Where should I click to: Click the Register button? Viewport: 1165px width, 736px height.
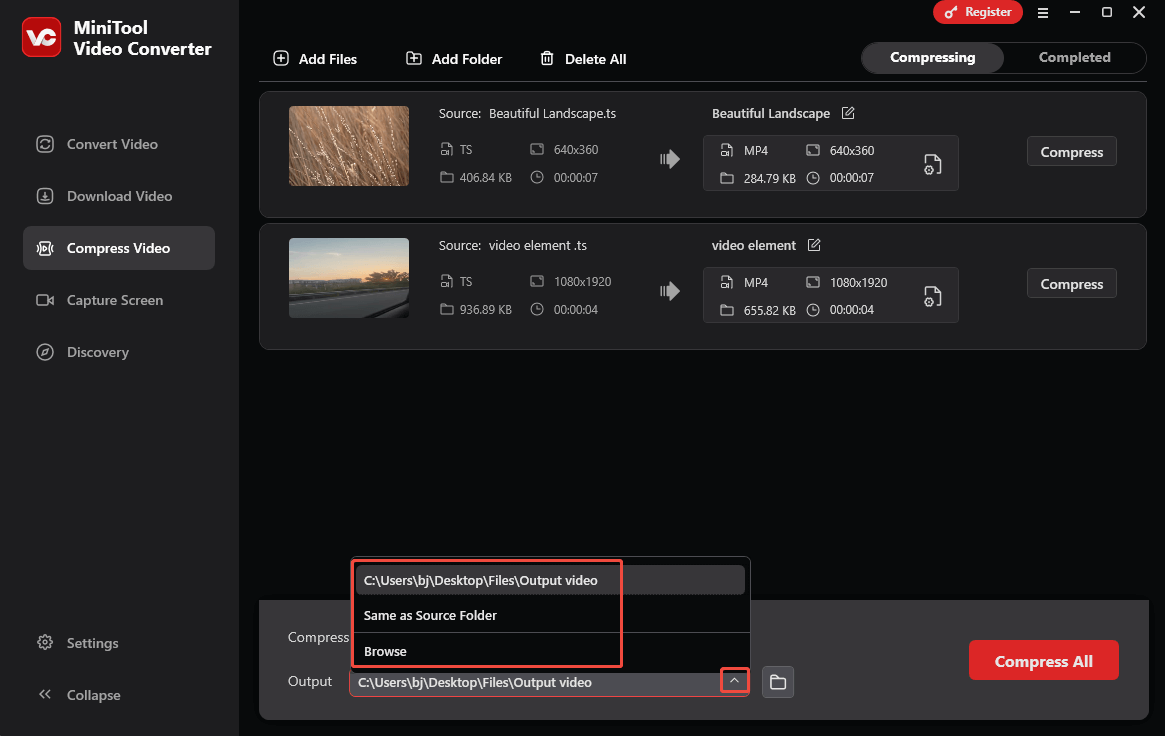point(978,12)
